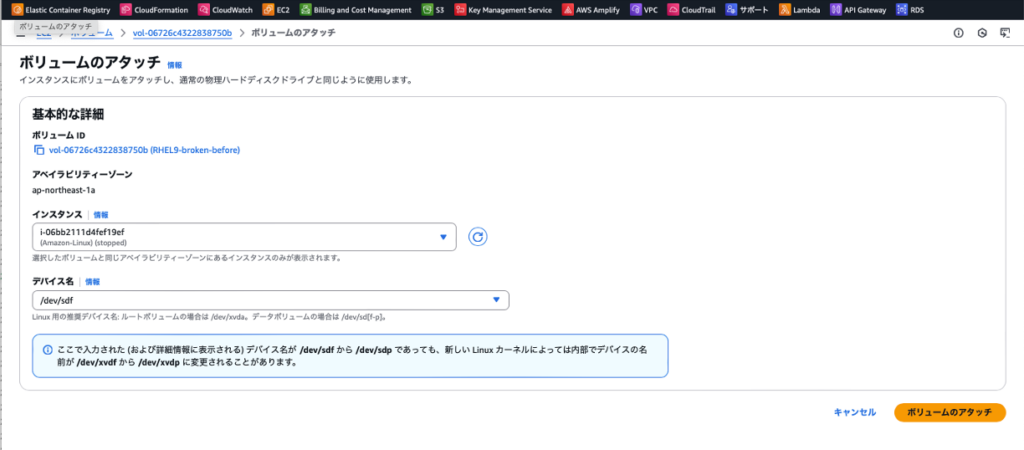1024x450 pixels.
Task: Click ボリューム breadcrumb link
Action: tap(91, 33)
